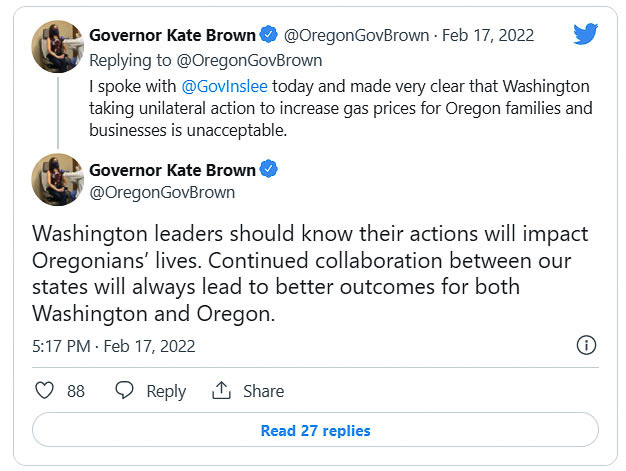Viewport: 626px width, 471px height.
Task: Click the Share label
Action: coord(263,391)
